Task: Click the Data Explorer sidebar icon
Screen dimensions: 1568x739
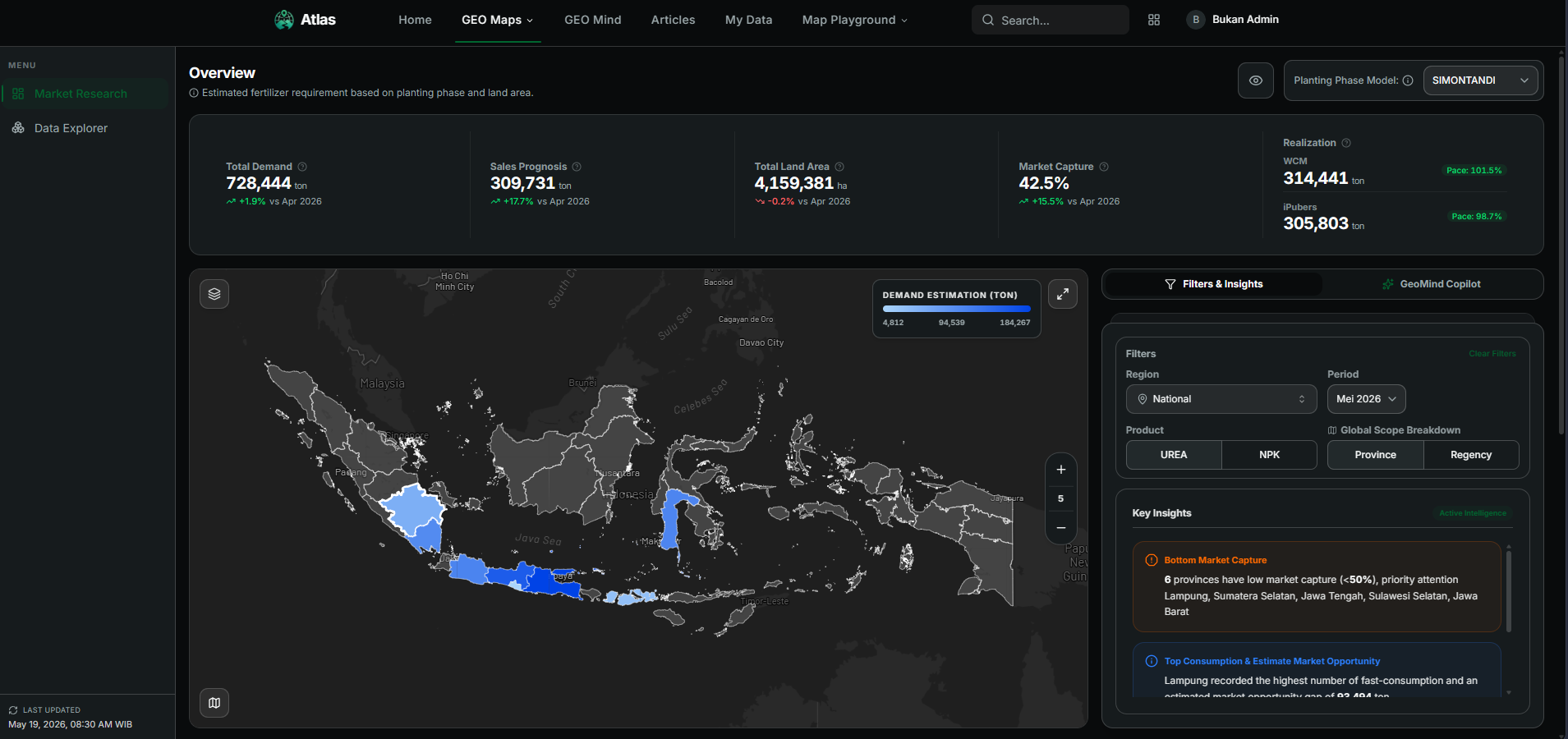Action: pos(18,128)
